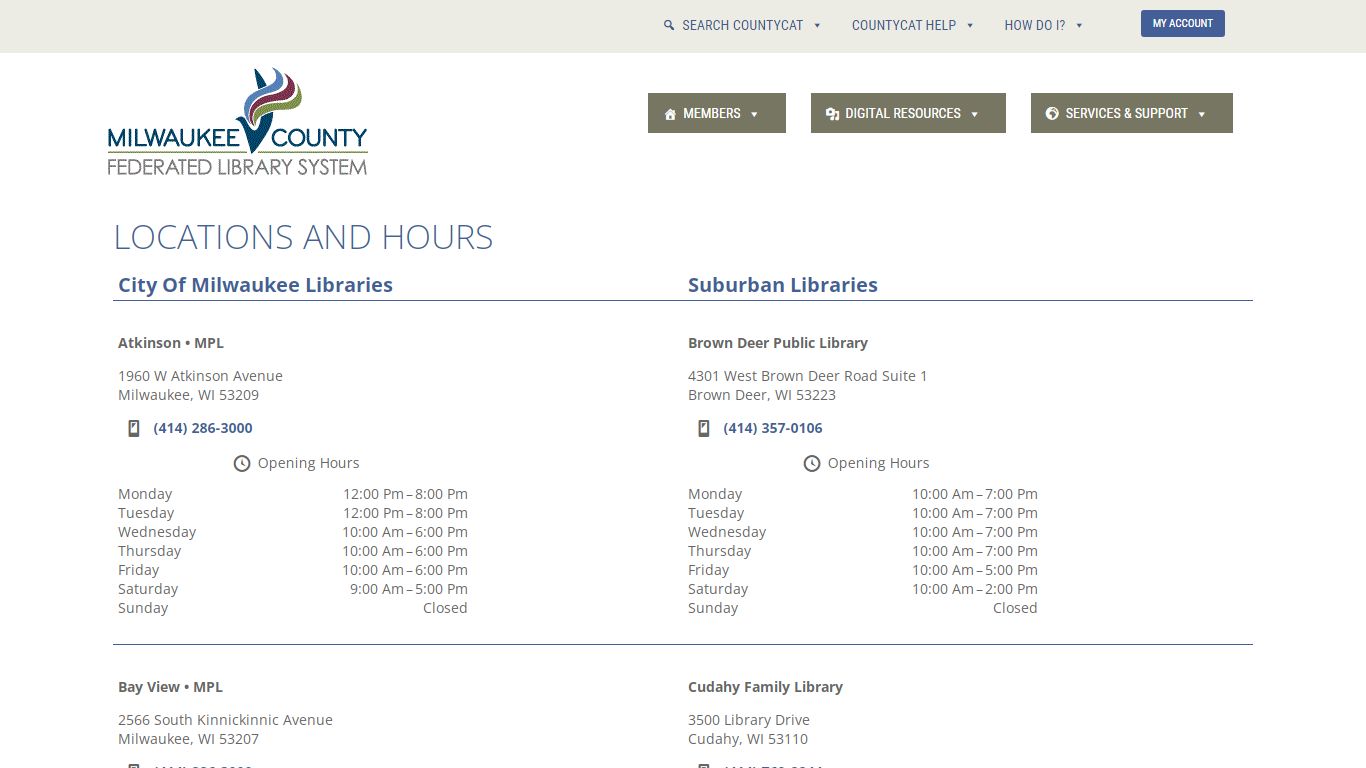Expand the Search CountyCat dropdown arrow
Image resolution: width=1366 pixels, height=768 pixels.
click(817, 26)
